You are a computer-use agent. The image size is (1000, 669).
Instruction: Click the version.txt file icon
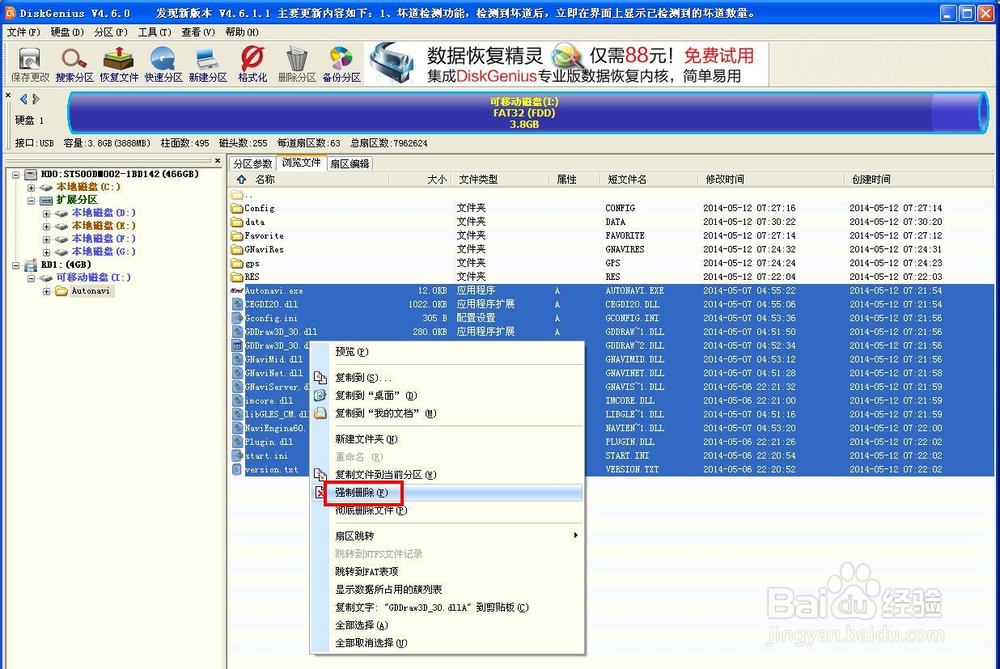(237, 469)
